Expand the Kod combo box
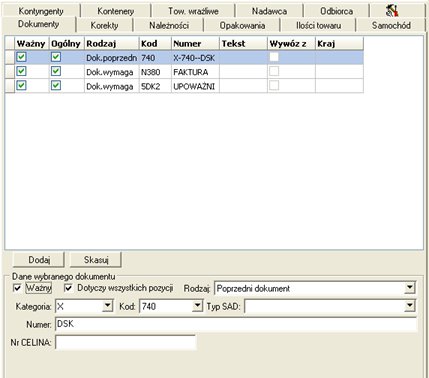Screen dimensions: 429x378 point(197,306)
